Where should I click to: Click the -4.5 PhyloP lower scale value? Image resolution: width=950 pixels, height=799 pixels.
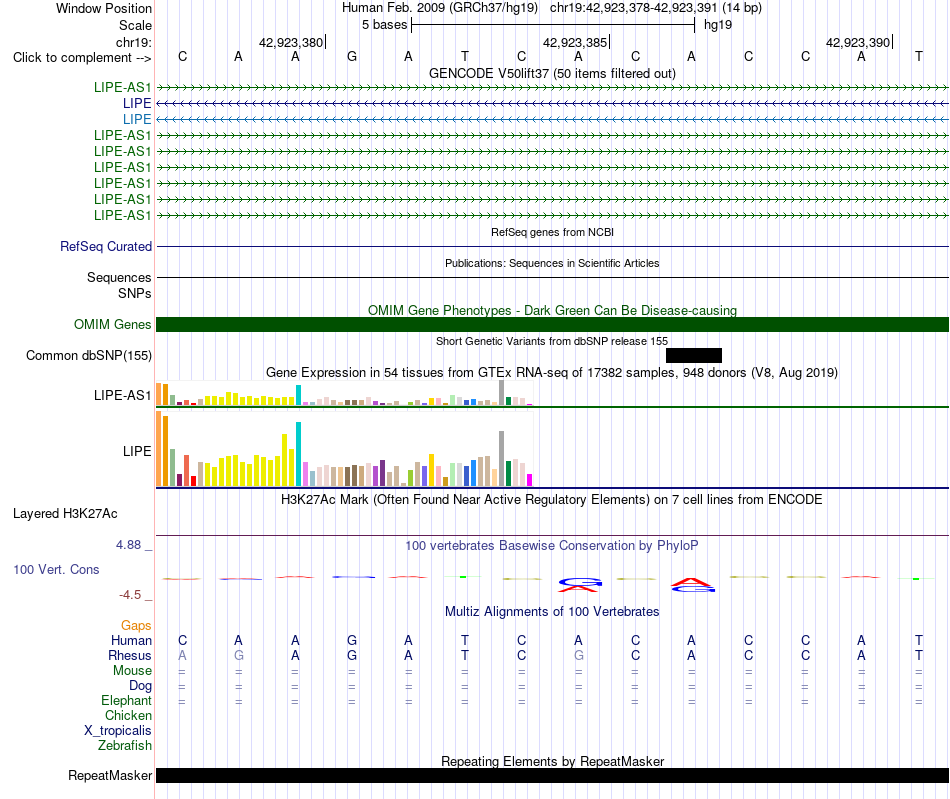point(130,595)
